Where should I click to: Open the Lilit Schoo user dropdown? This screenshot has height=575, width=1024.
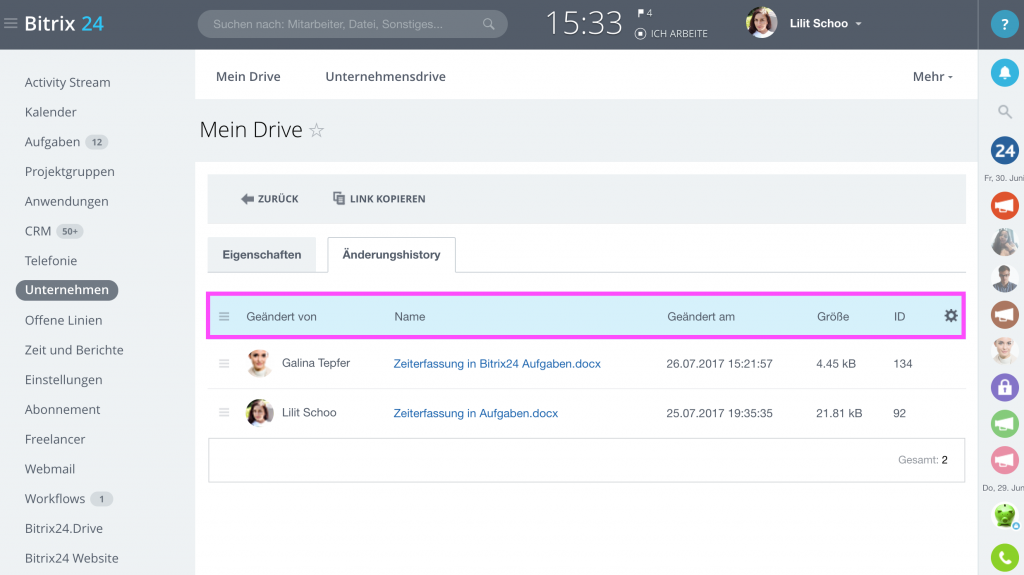click(825, 24)
